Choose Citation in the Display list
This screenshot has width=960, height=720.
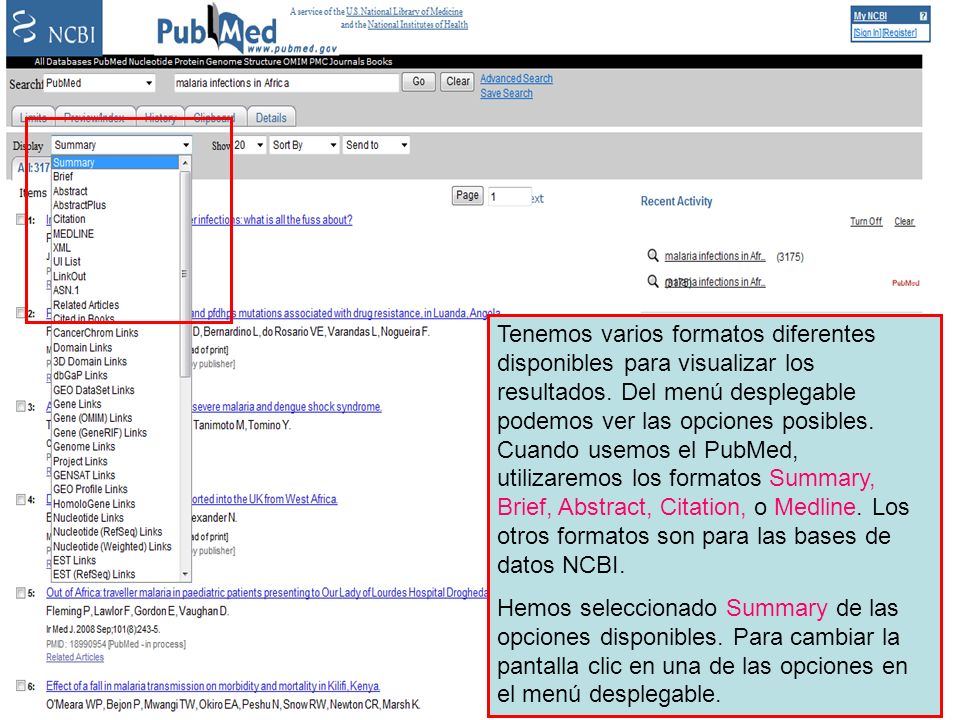coord(115,219)
